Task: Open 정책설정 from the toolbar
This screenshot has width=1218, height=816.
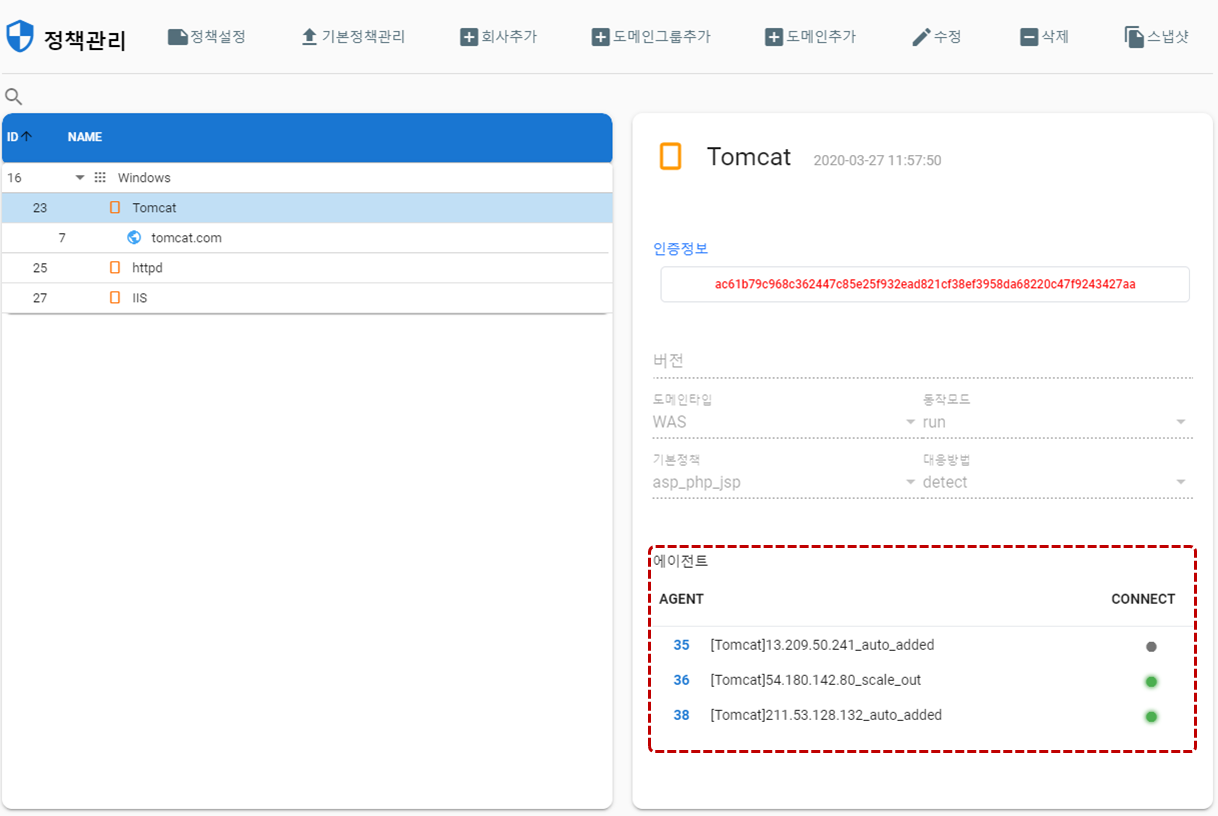Action: pyautogui.click(x=207, y=37)
